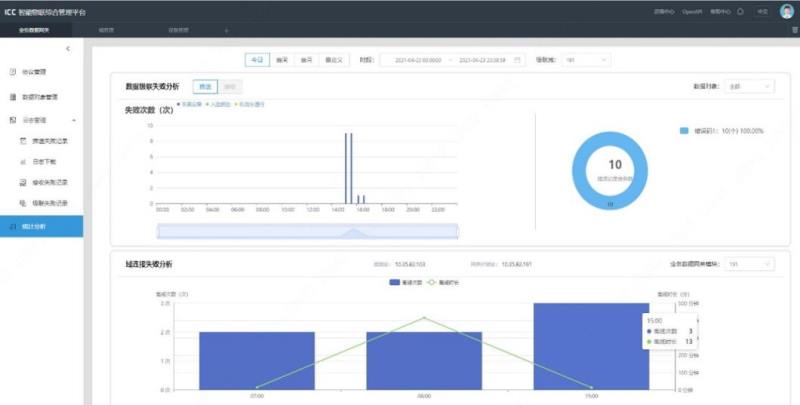Open the third sidebar sub-item about receive failures
The image size is (800, 405).
41,182
